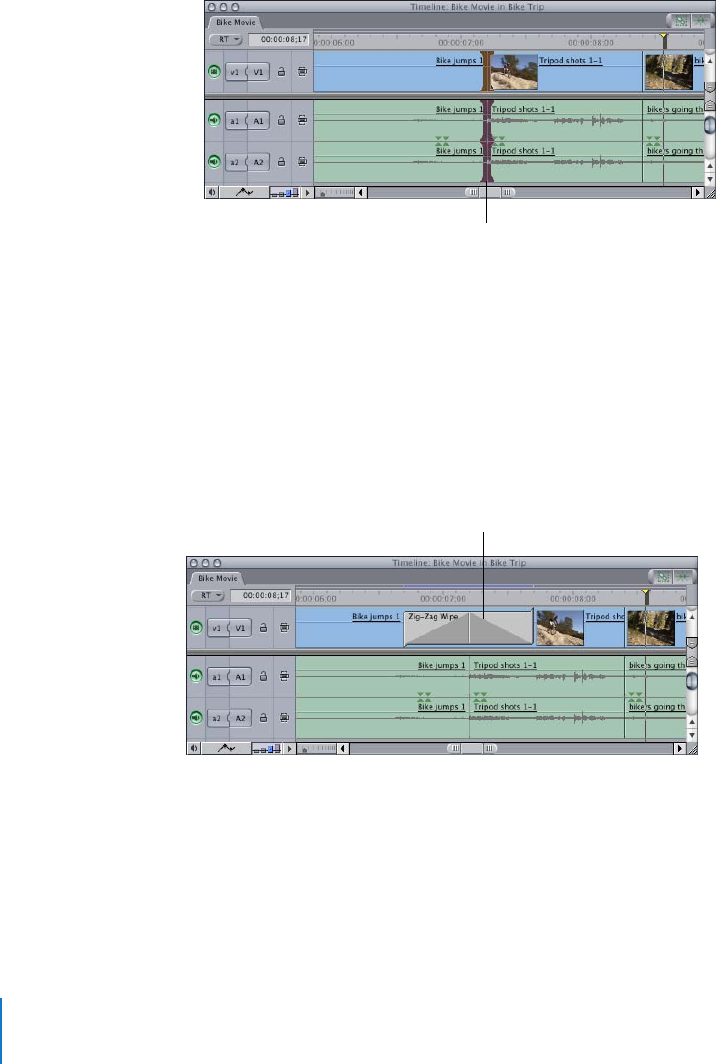This screenshot has width=716, height=1064.
Task: Mute the A1 audio track in the upper timeline
Action: pyautogui.click(x=213, y=120)
